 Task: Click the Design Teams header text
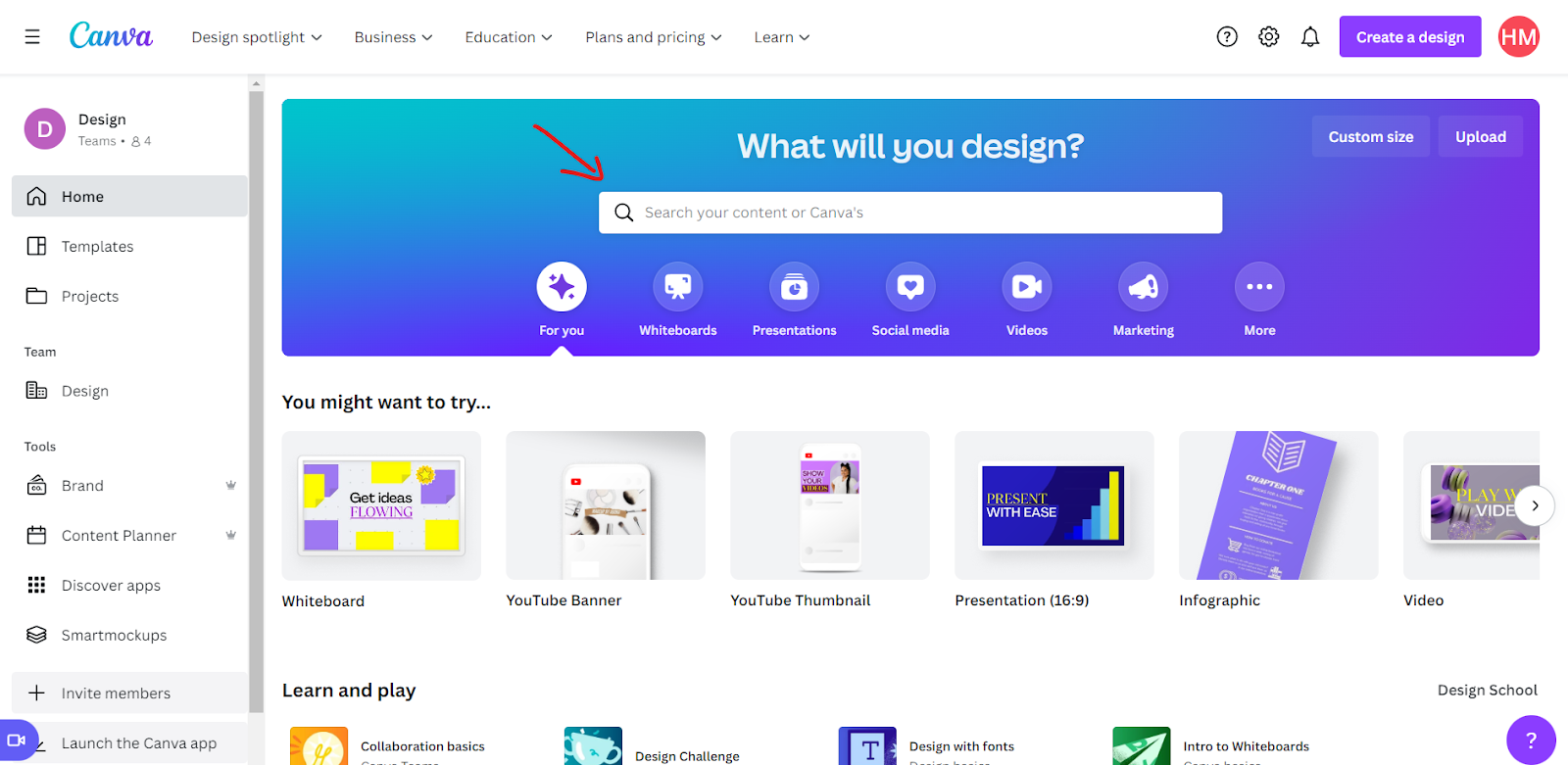(x=115, y=129)
